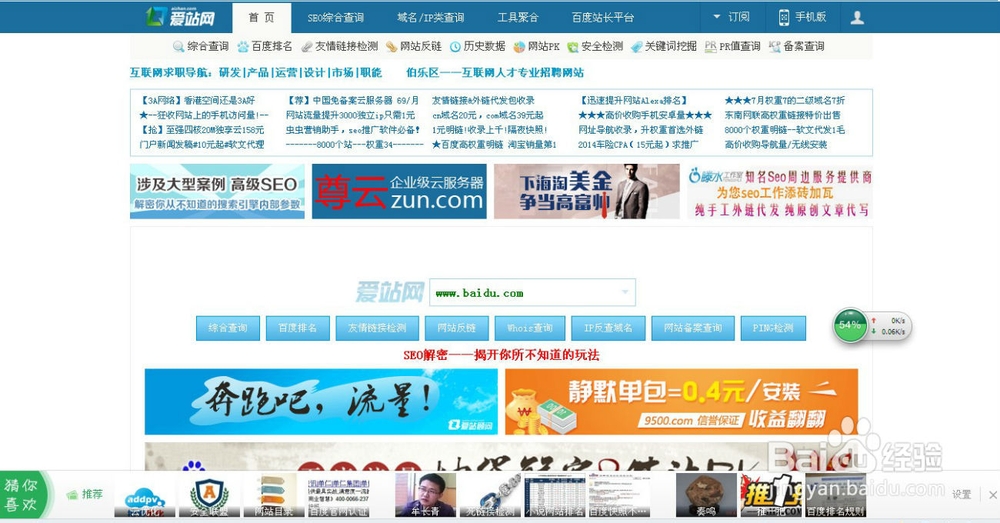Open 备案查询 toolbar item
The width and height of the screenshot is (1000, 523).
tap(797, 47)
